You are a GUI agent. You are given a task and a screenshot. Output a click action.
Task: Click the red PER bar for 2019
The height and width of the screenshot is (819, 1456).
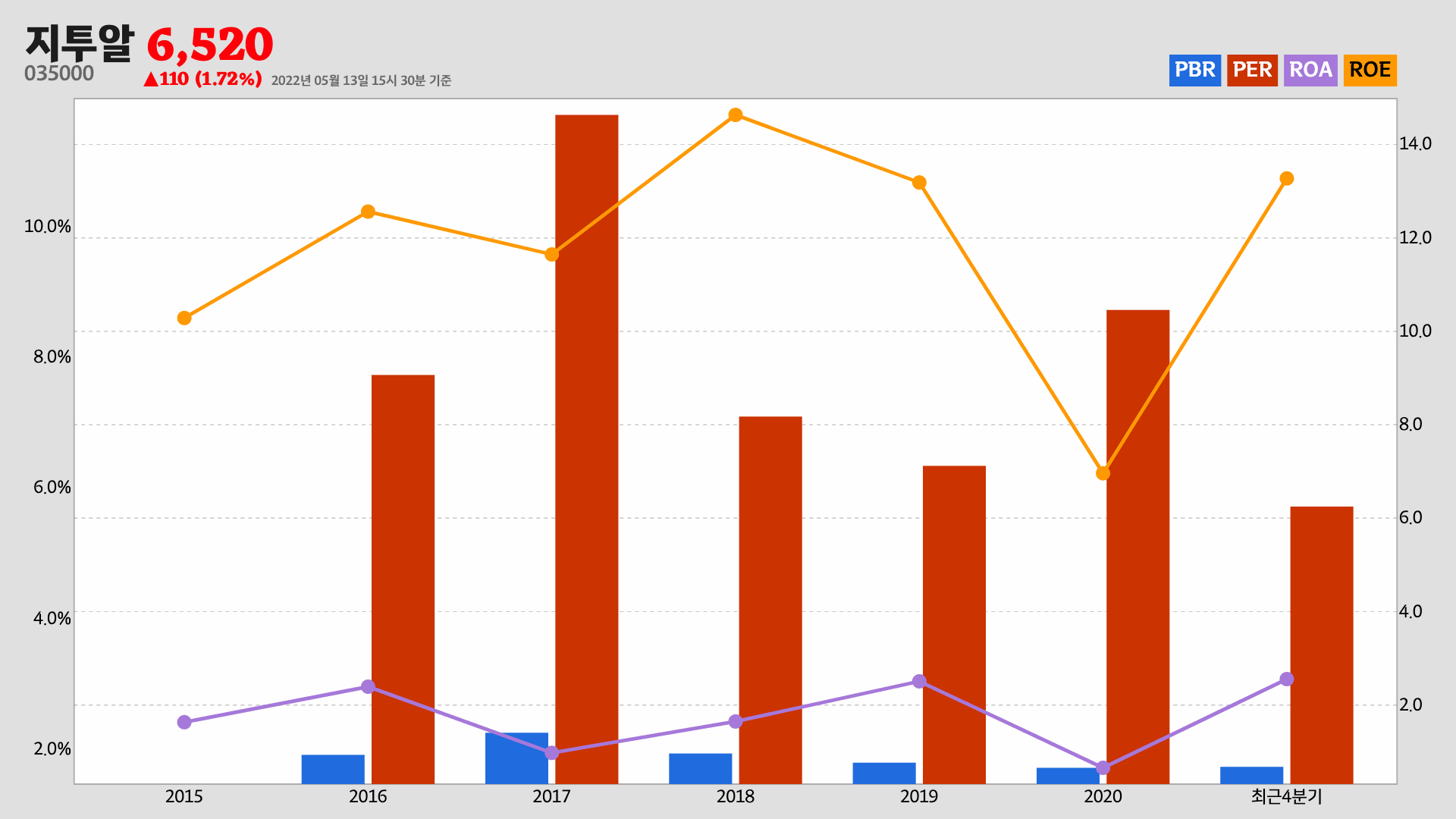coord(954,625)
